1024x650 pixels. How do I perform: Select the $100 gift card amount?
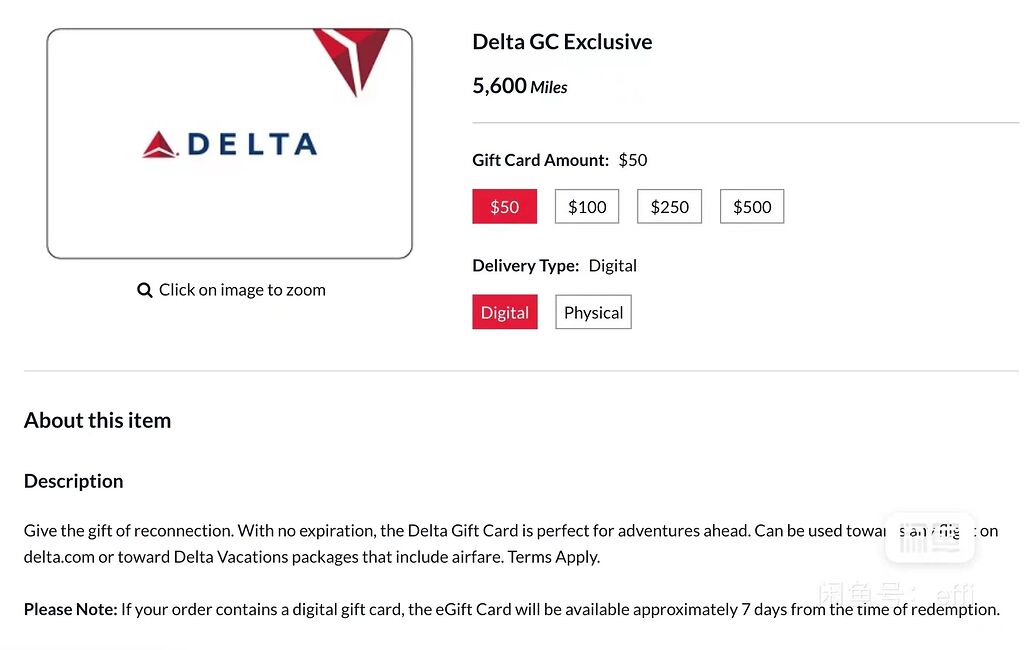pos(587,206)
